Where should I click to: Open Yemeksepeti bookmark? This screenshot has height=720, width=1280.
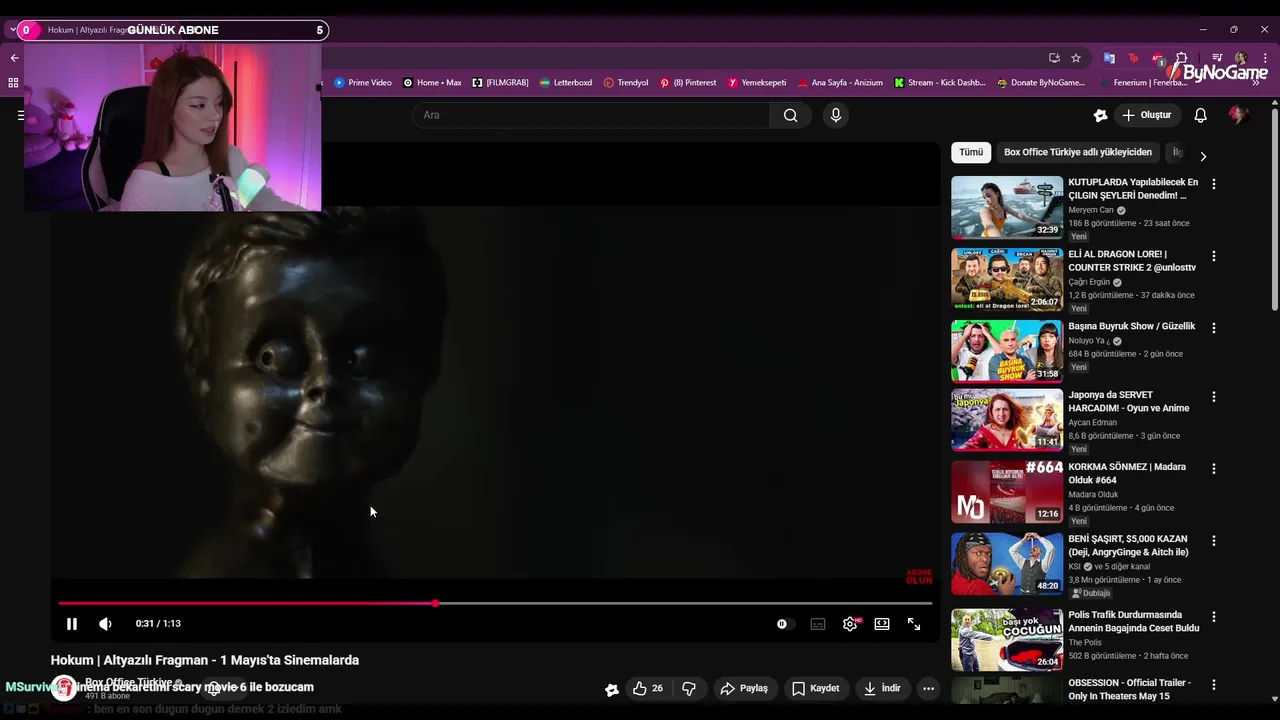757,83
